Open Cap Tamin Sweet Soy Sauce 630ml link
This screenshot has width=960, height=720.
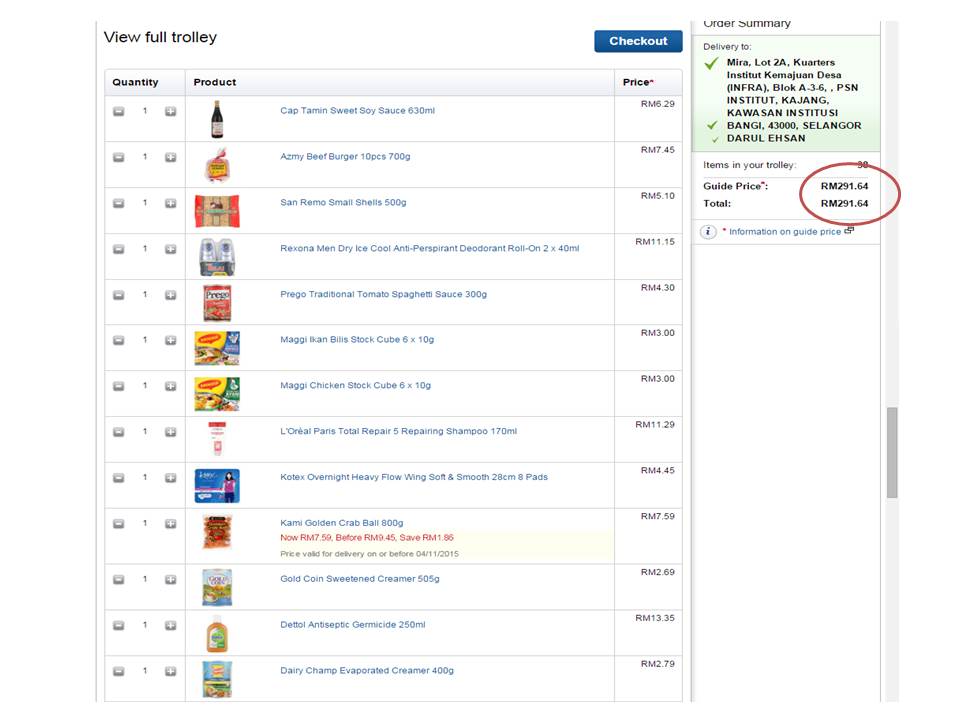tap(358, 111)
